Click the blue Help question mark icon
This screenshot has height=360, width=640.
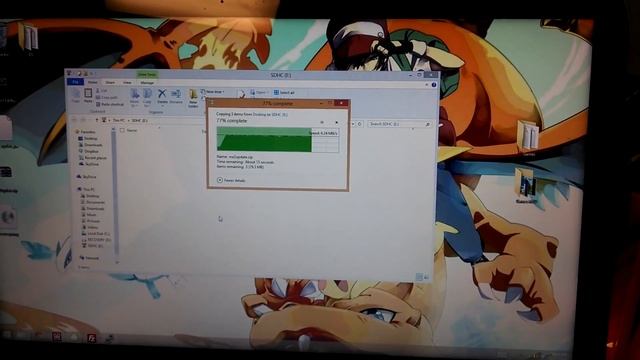click(434, 85)
